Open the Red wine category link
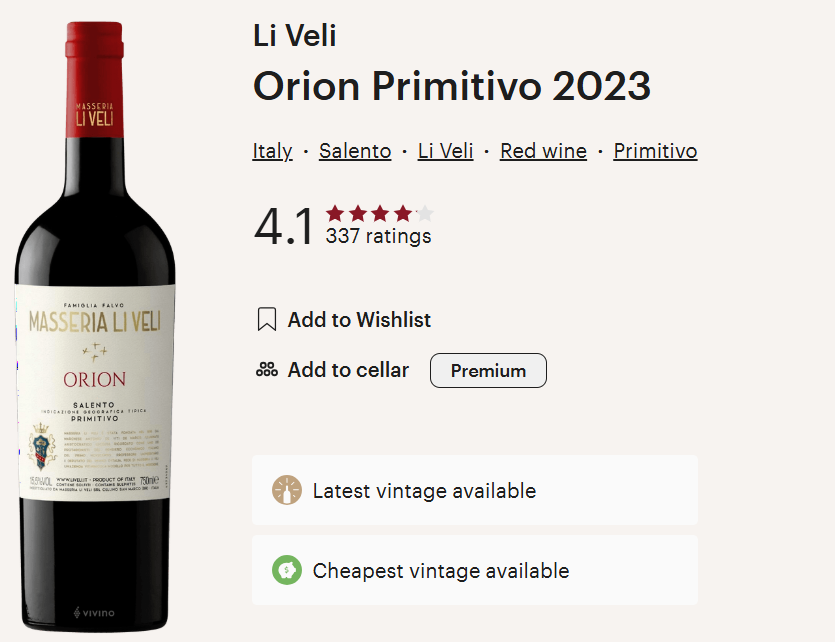This screenshot has height=642, width=835. pyautogui.click(x=543, y=150)
